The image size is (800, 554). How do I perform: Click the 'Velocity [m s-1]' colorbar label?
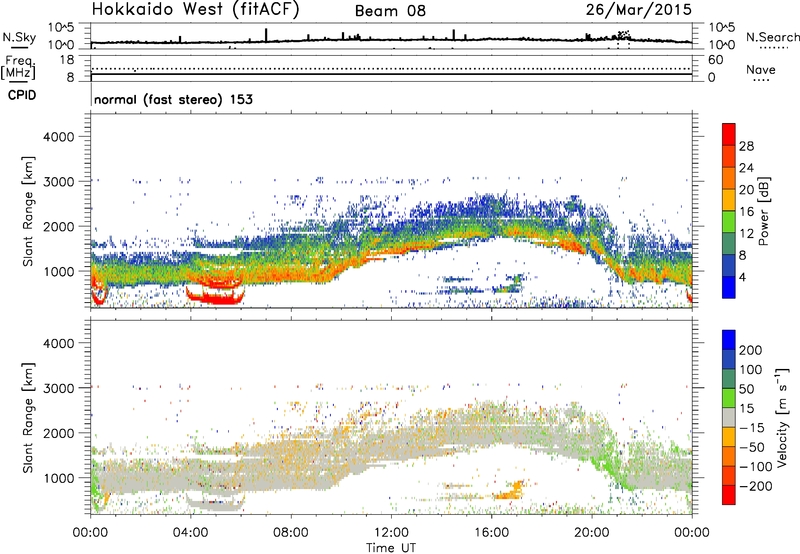coord(782,417)
